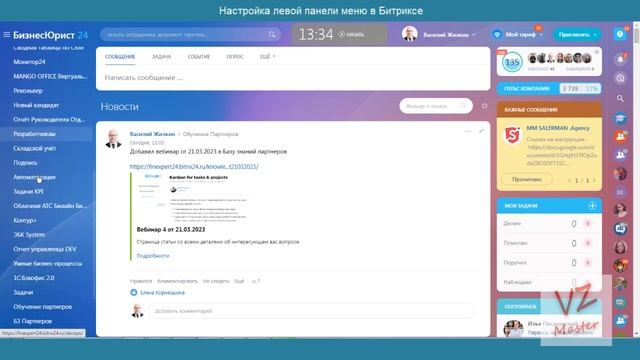
Task: Click the Прочитано button
Action: (x=527, y=179)
